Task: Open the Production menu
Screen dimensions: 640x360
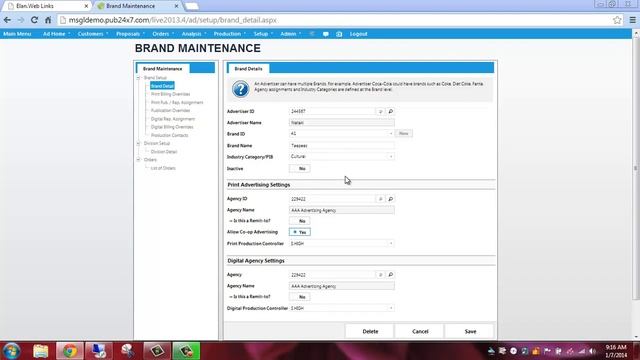Action: click(229, 34)
